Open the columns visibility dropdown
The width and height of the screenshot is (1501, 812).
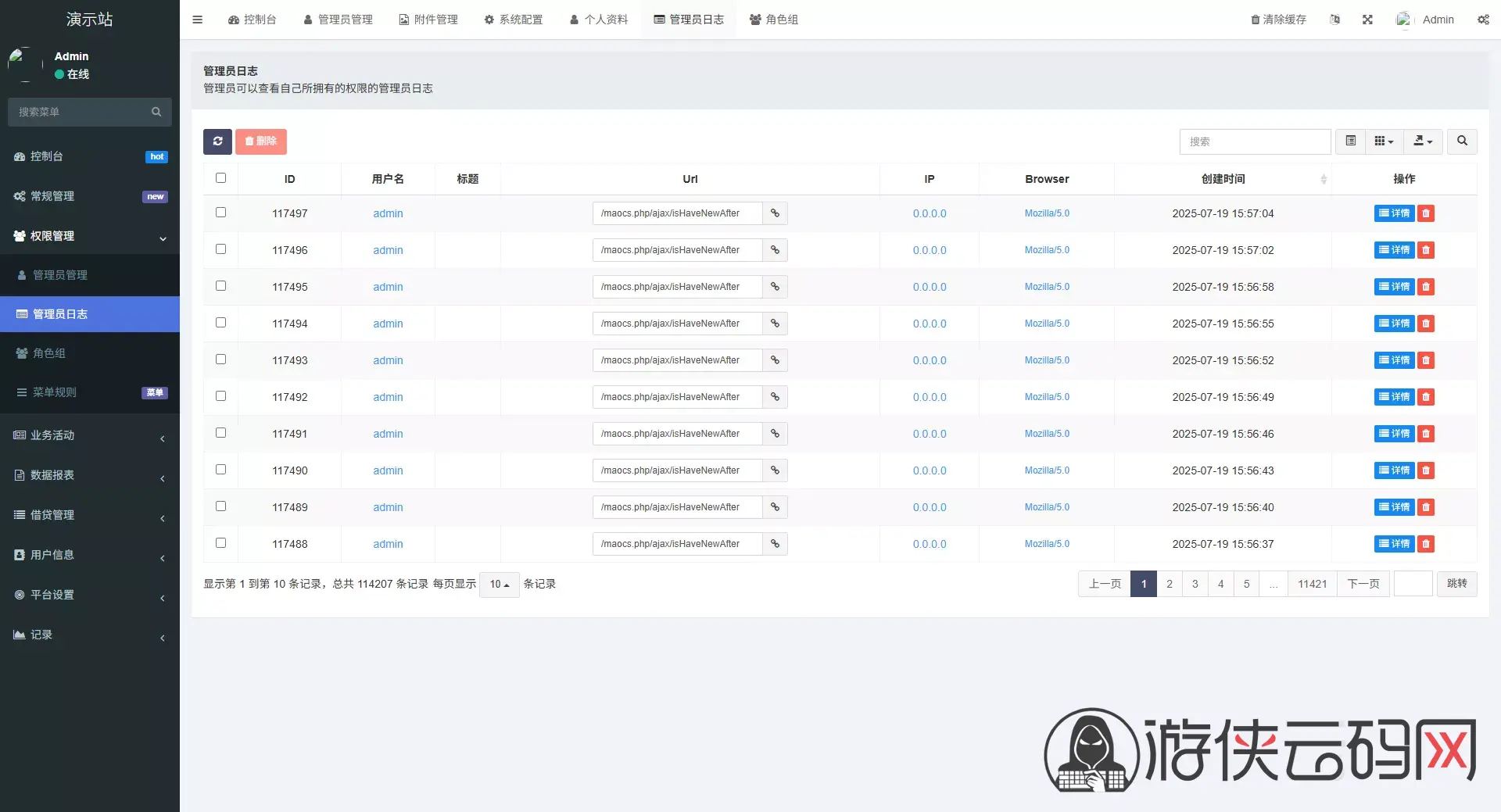[1384, 141]
